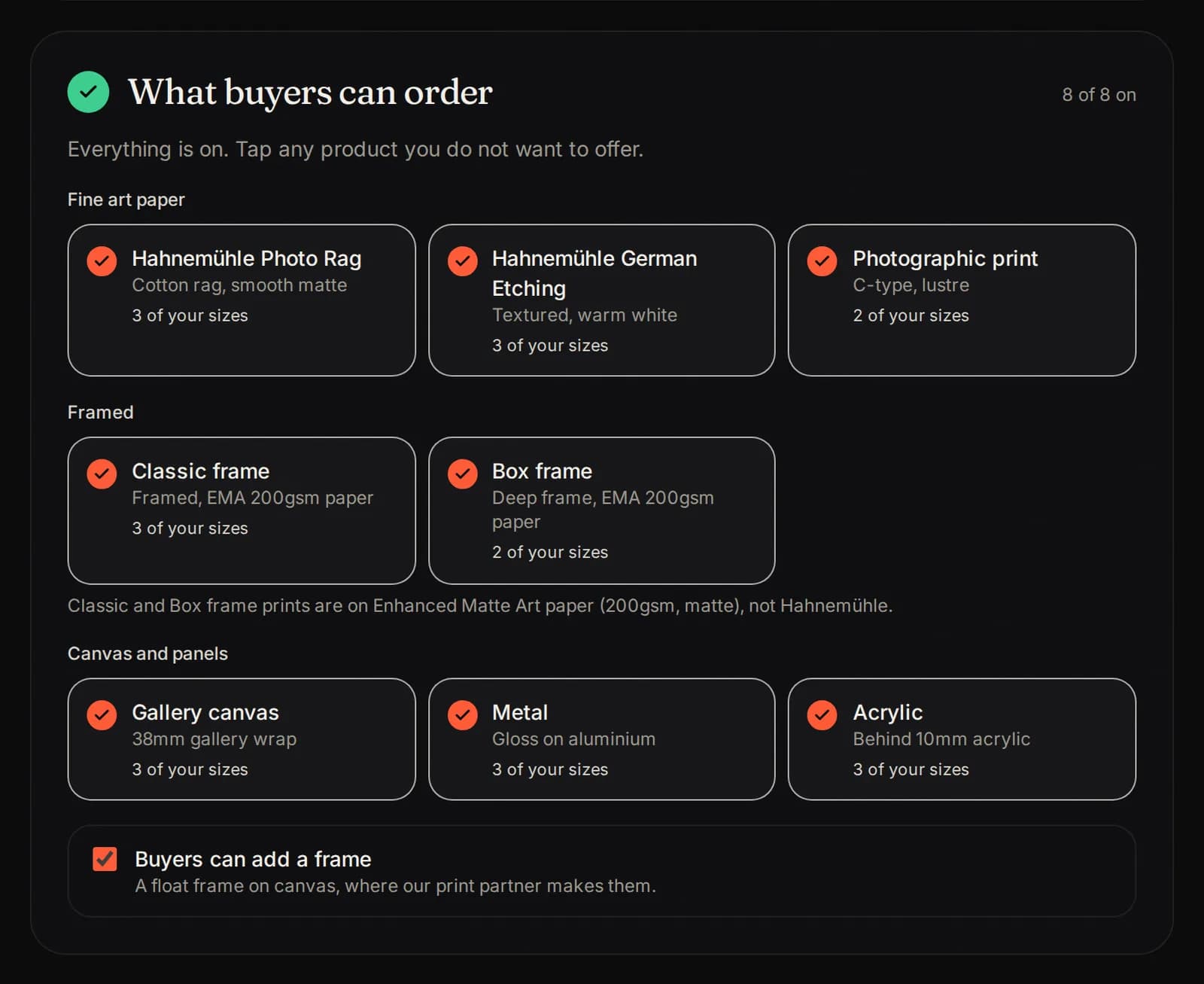Screen dimensions: 1204x984
Task: Untick the Box frame check circle
Action: click(462, 474)
